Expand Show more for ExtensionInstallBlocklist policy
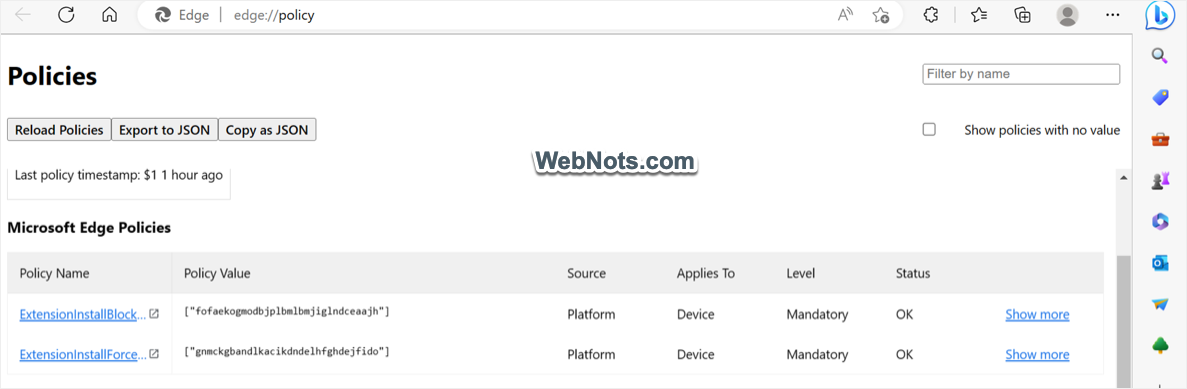The height and width of the screenshot is (389, 1187). (x=1037, y=314)
